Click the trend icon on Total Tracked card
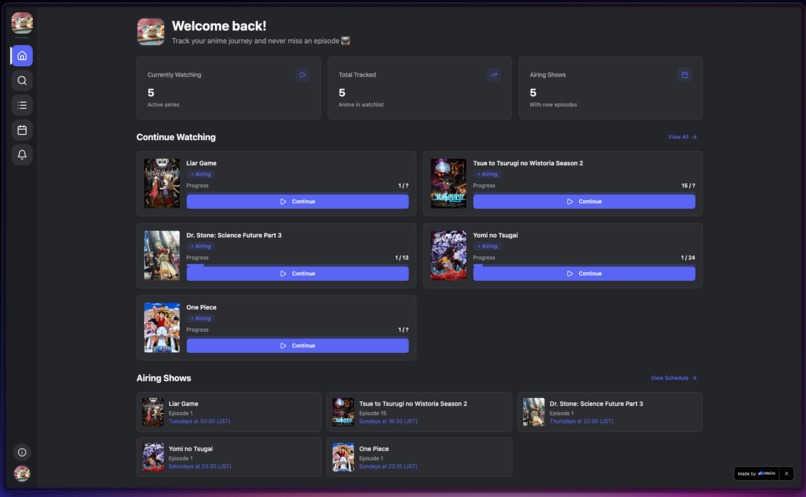 click(x=493, y=75)
